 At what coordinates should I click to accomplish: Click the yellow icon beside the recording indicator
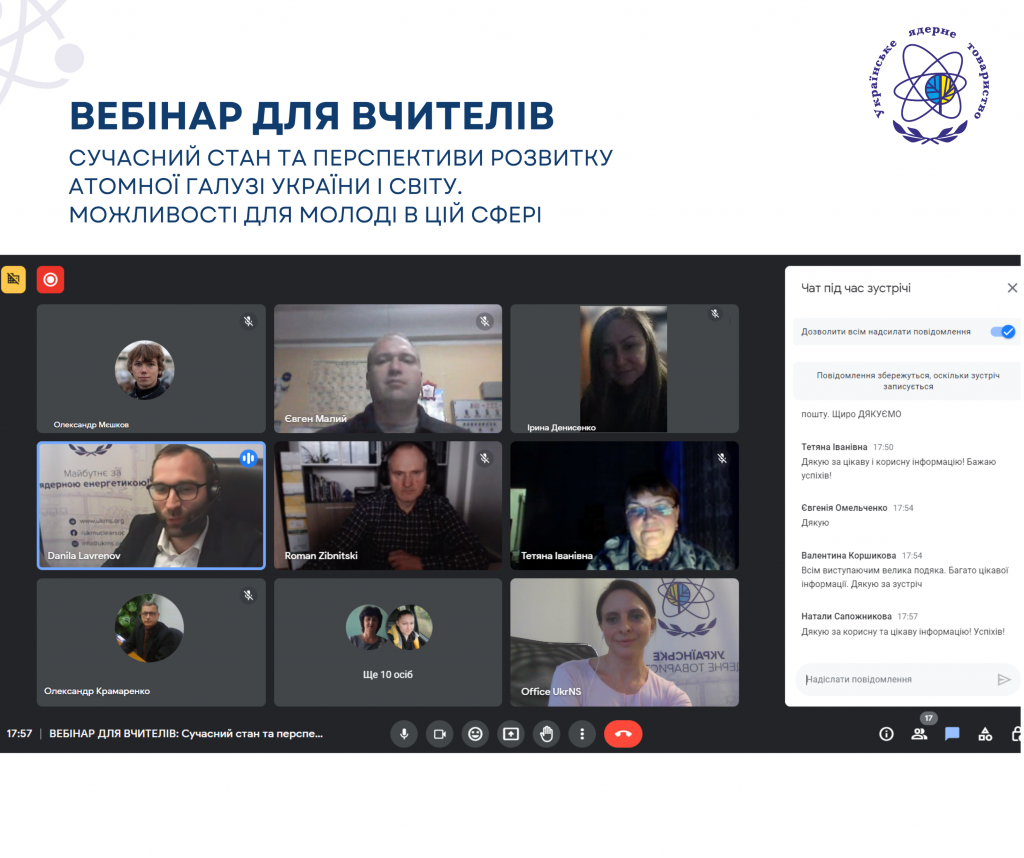(13, 280)
